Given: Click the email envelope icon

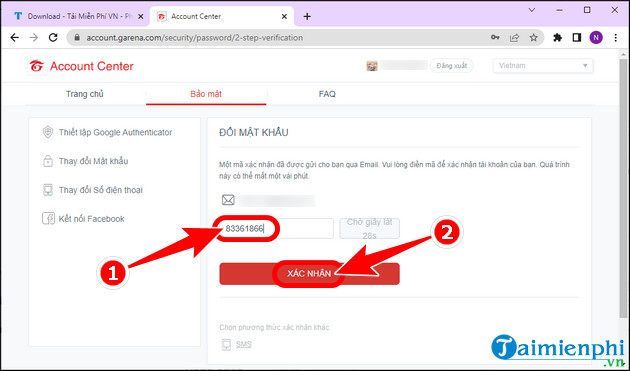Looking at the screenshot, I should pos(228,200).
